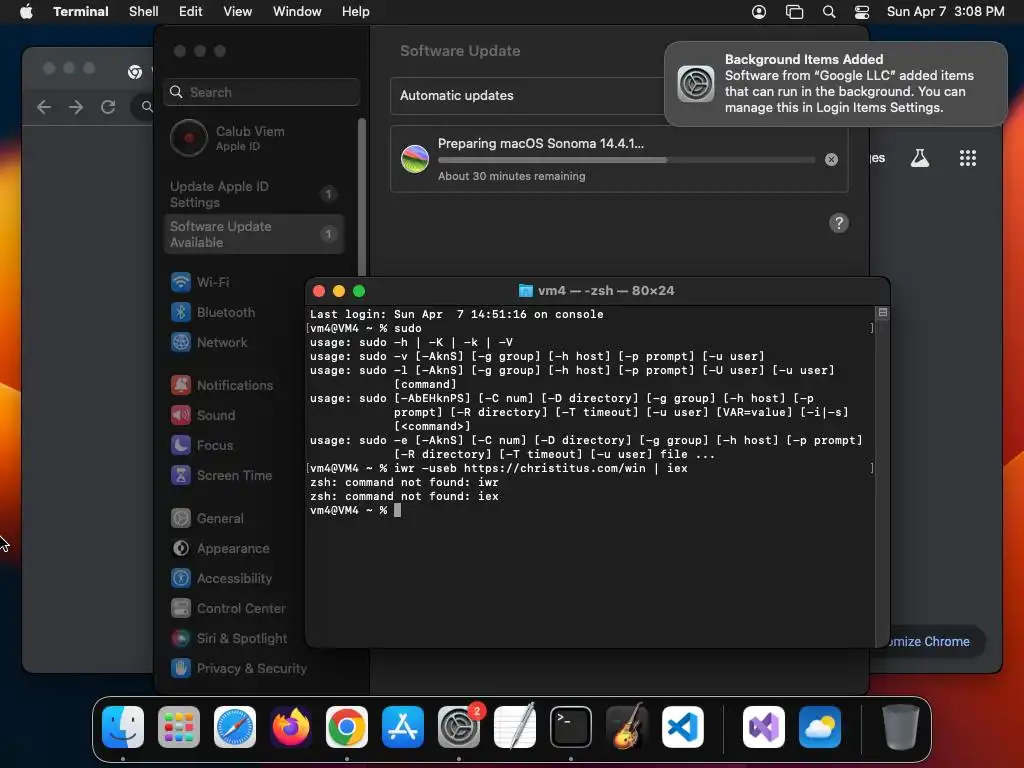This screenshot has height=768, width=1024.
Task: Open the Shell menu
Action: coord(144,12)
